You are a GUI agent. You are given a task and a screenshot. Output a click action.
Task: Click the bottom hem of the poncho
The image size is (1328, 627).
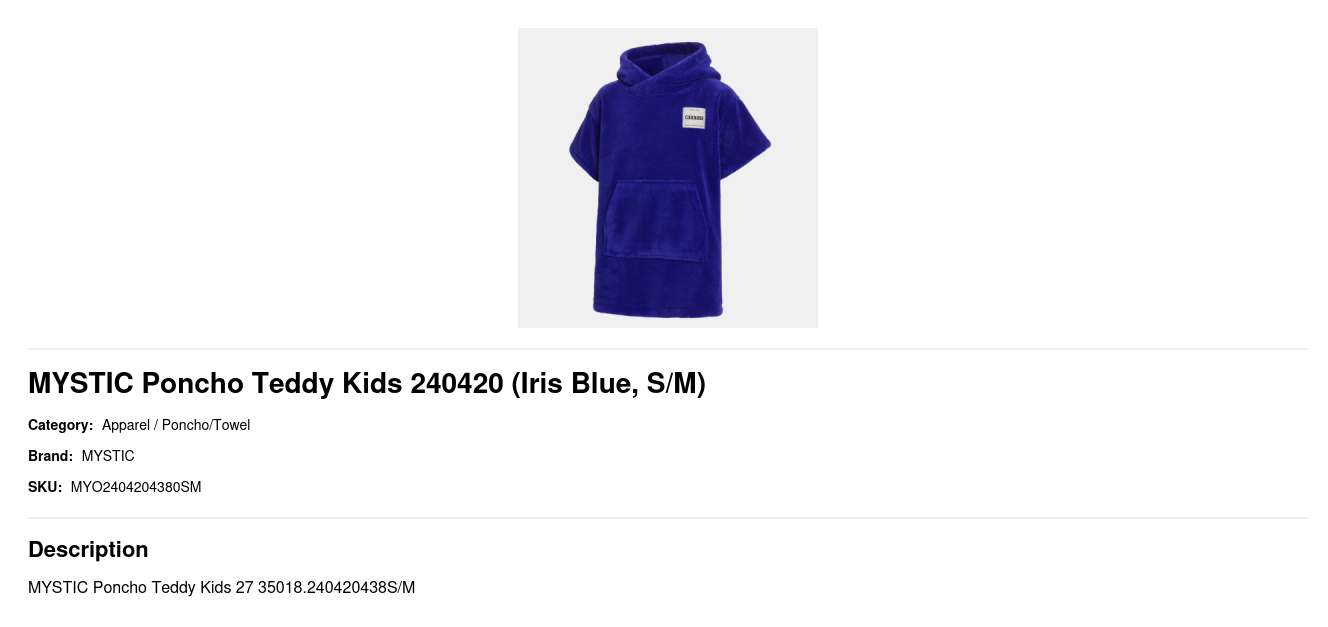[x=658, y=308]
